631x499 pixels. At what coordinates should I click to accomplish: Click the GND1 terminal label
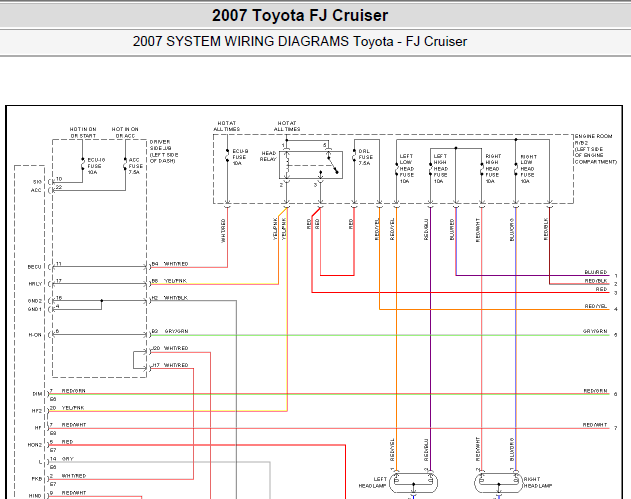[35, 309]
